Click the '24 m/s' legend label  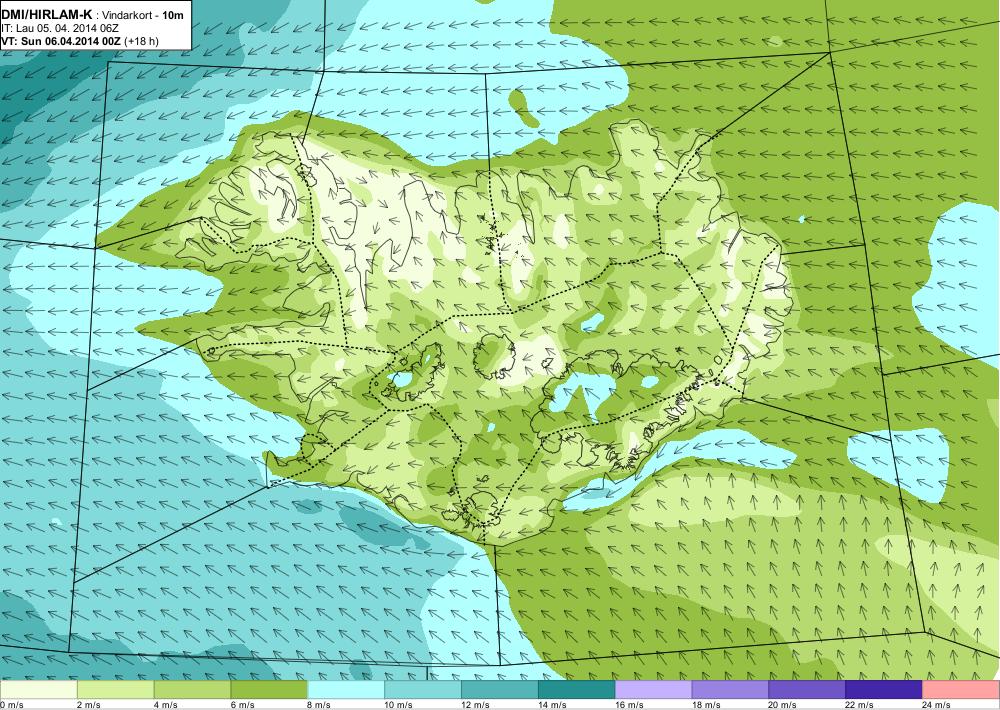(x=937, y=705)
